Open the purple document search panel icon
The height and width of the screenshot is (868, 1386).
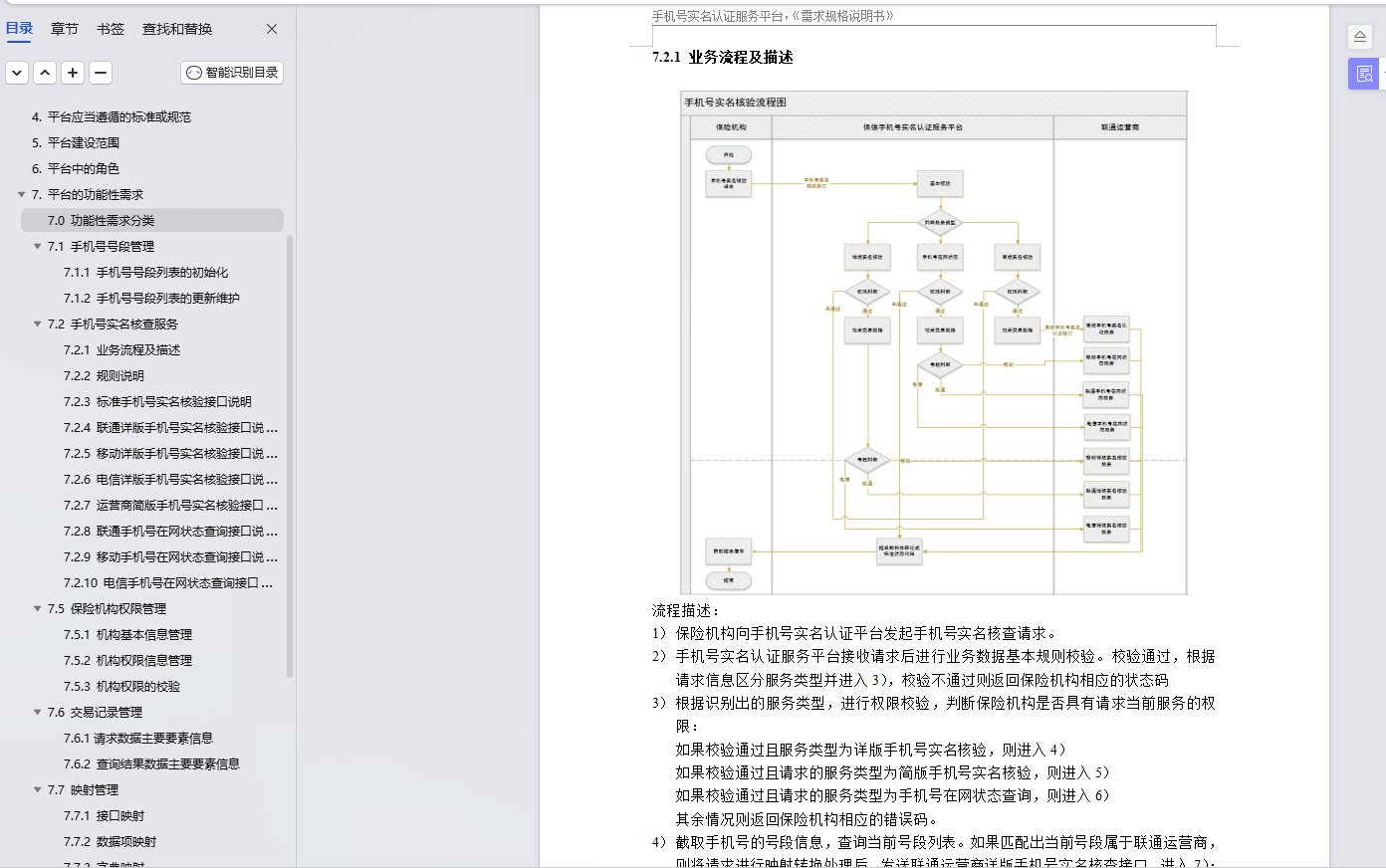pos(1364,74)
